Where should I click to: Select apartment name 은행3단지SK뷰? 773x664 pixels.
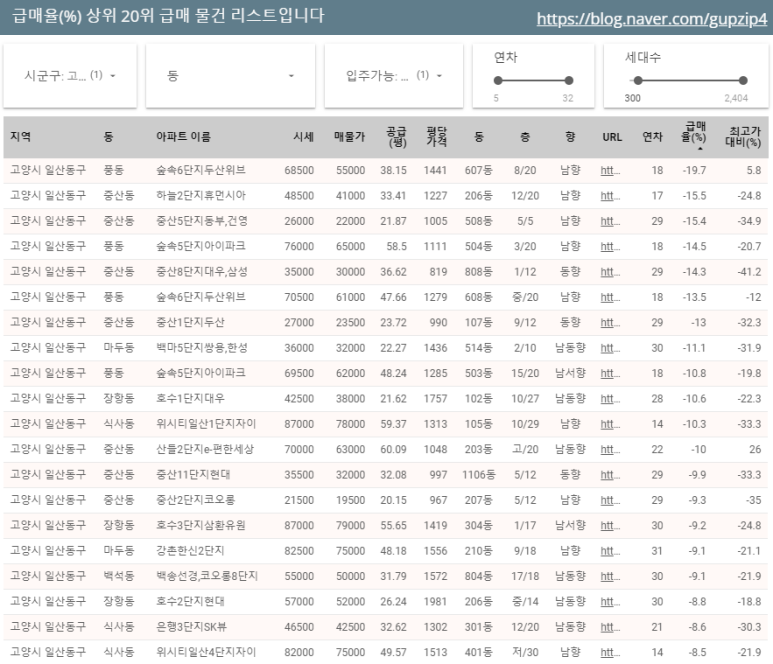(191, 627)
